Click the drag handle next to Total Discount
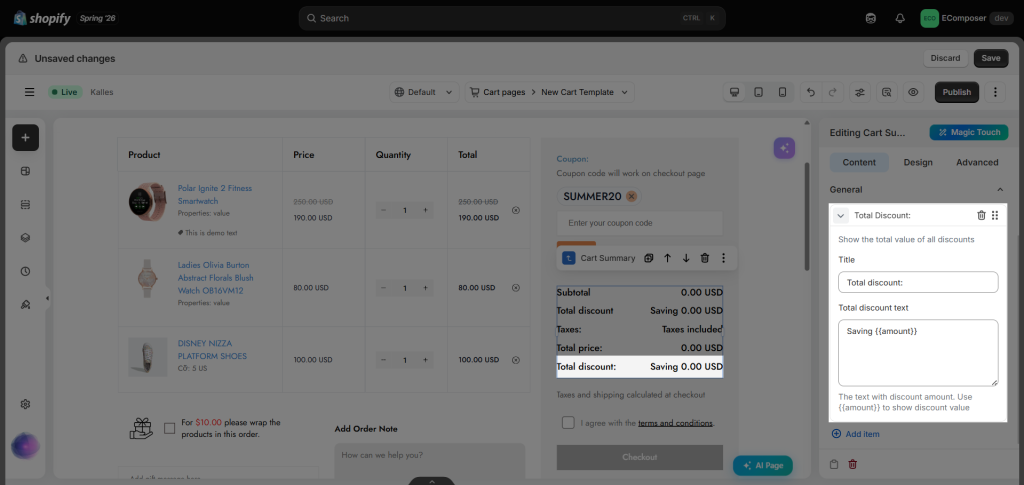 tap(995, 215)
